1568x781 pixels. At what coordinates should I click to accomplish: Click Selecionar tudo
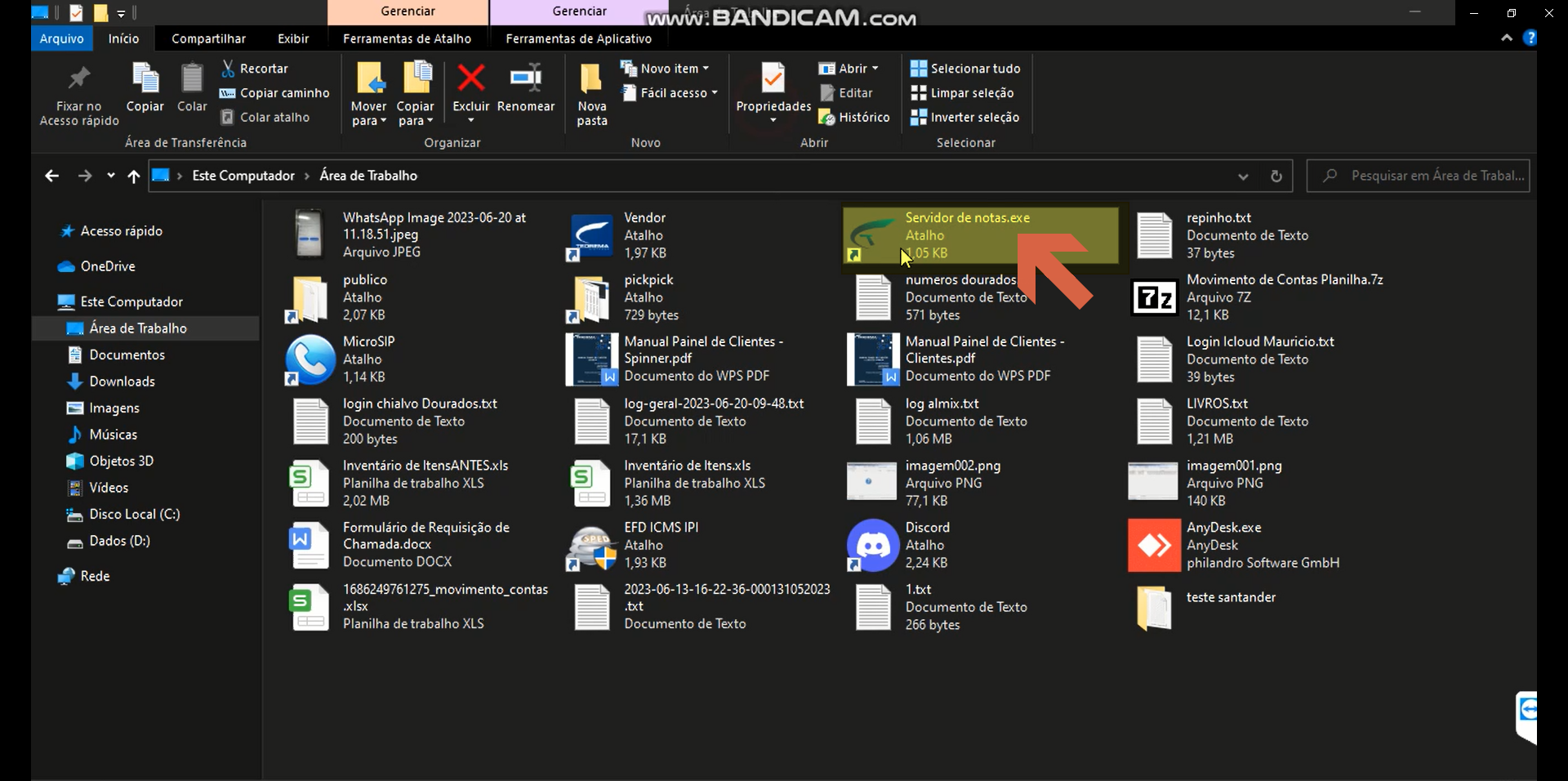pos(965,69)
